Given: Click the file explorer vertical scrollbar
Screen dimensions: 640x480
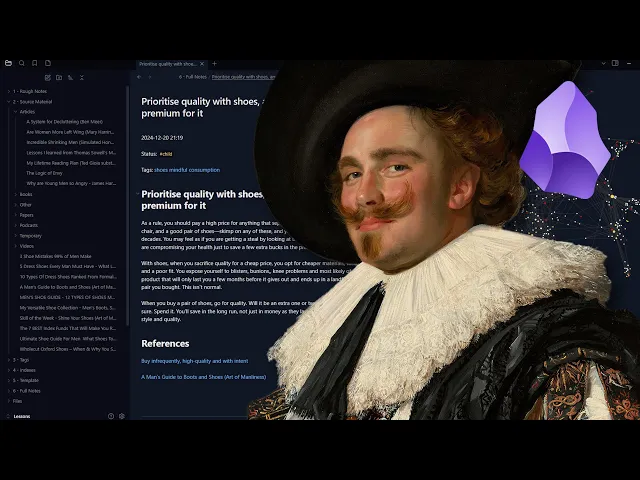Looking at the screenshot, I should point(128,206).
